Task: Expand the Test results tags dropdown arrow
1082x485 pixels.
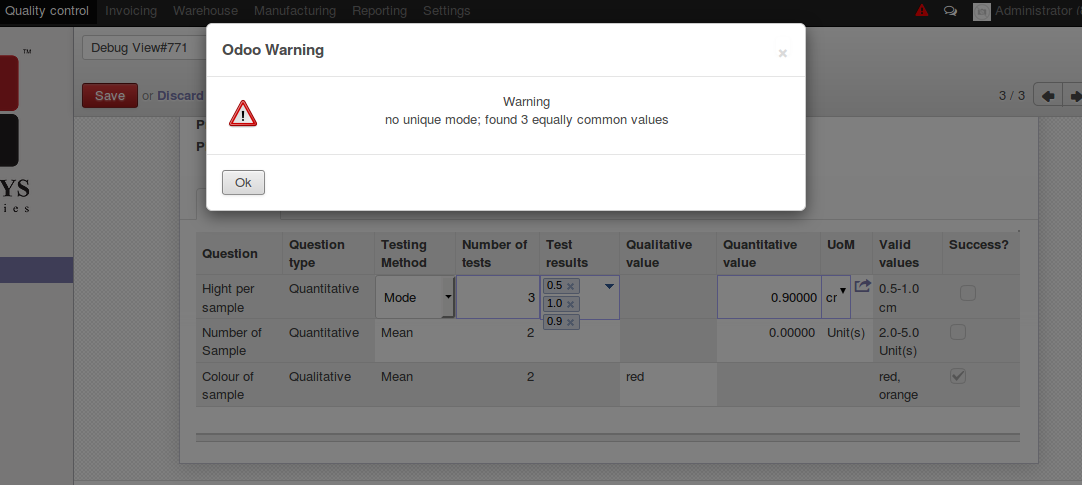Action: pos(609,286)
